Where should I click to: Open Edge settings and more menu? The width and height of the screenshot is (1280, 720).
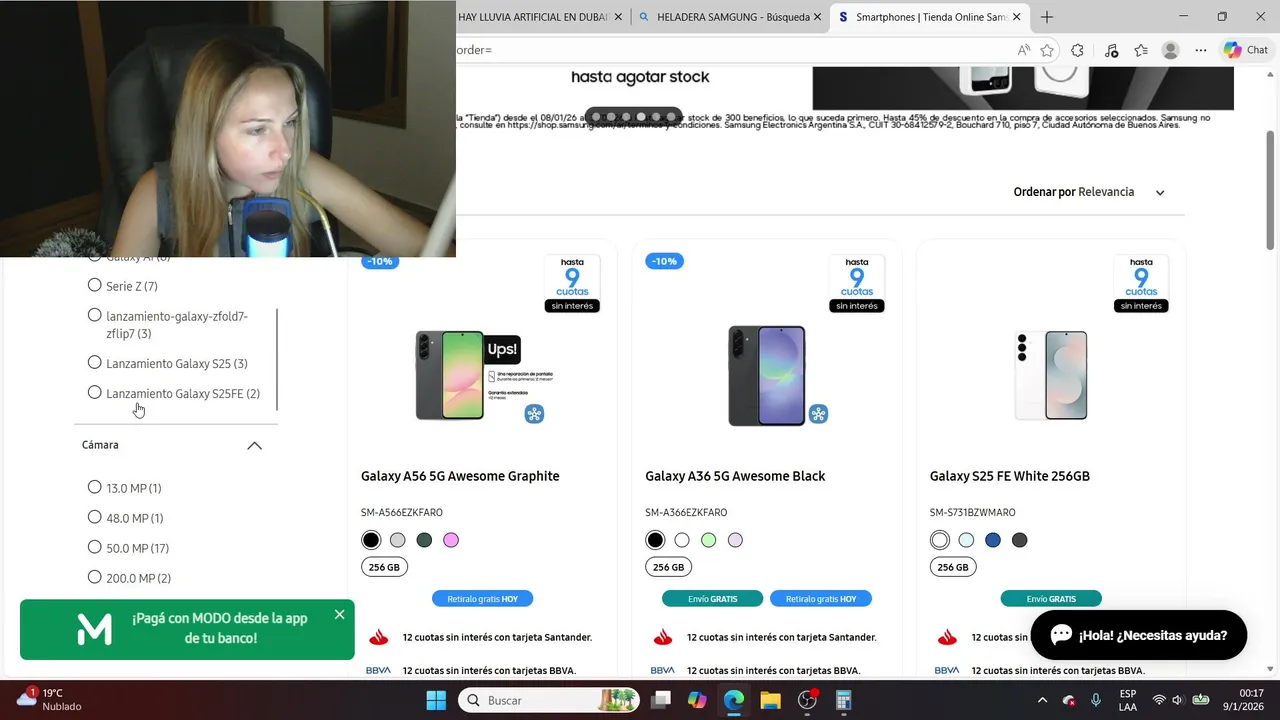(x=1201, y=50)
